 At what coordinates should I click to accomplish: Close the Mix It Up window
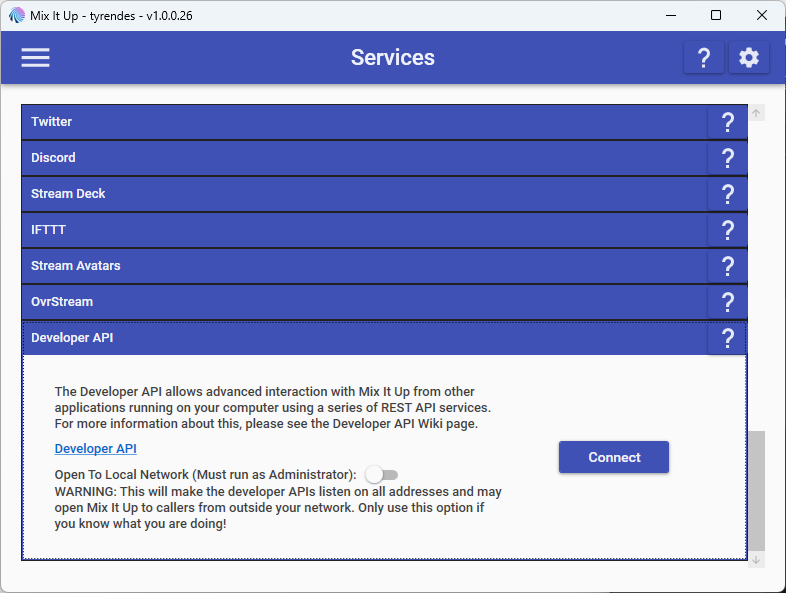761,16
